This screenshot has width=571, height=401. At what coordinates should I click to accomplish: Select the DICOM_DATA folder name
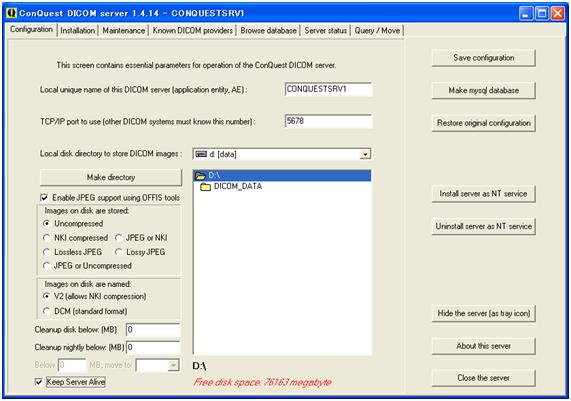tap(238, 186)
